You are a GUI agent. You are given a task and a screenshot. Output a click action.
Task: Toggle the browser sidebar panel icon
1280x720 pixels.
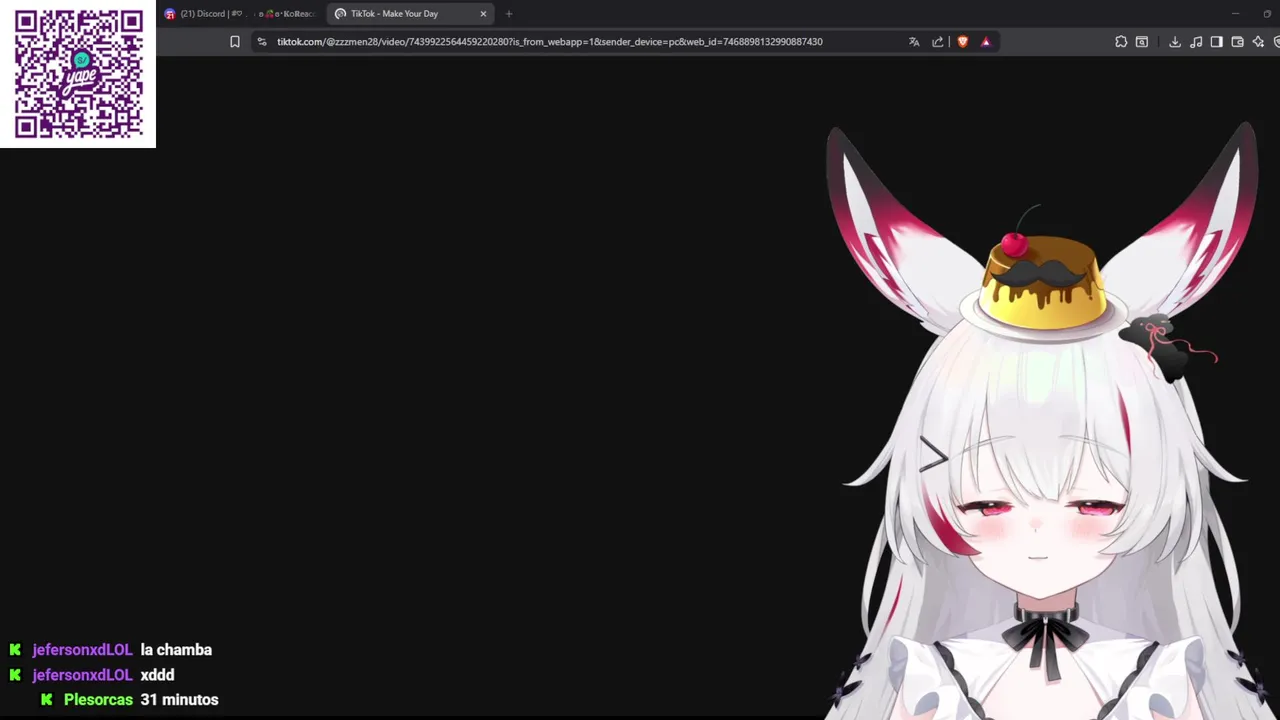pos(1217,42)
